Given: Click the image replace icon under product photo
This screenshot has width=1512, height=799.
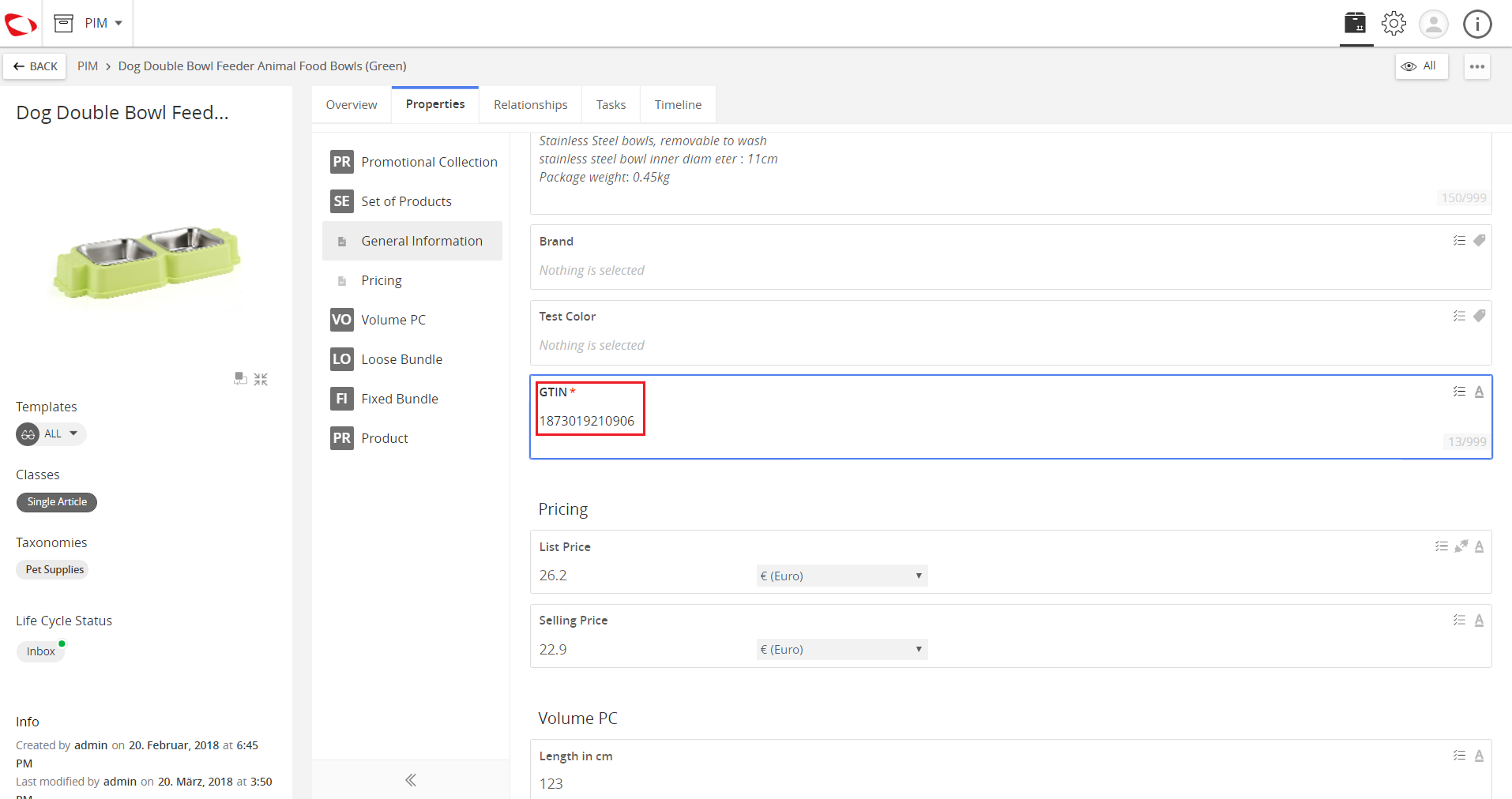Looking at the screenshot, I should (x=240, y=379).
